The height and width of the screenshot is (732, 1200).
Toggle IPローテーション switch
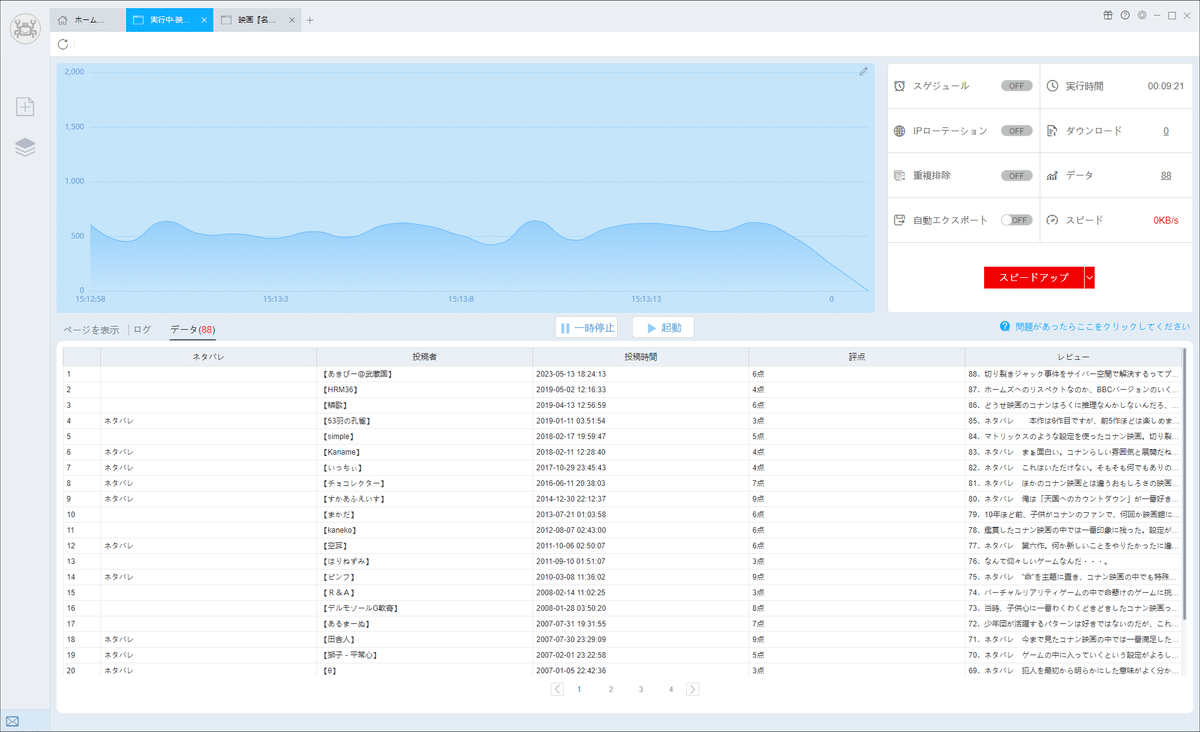coord(1016,131)
